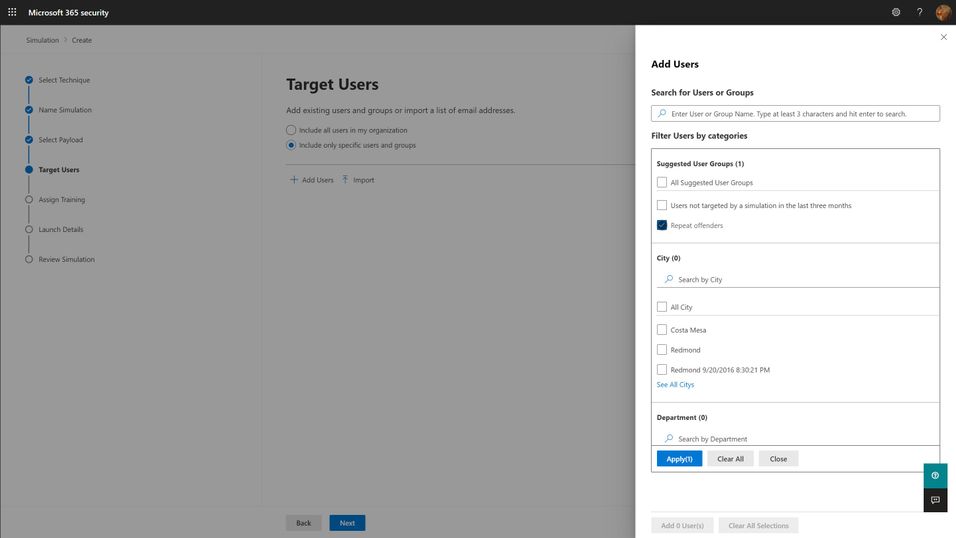The width and height of the screenshot is (956, 538).
Task: Check All Suggested User Groups
Action: [x=662, y=182]
